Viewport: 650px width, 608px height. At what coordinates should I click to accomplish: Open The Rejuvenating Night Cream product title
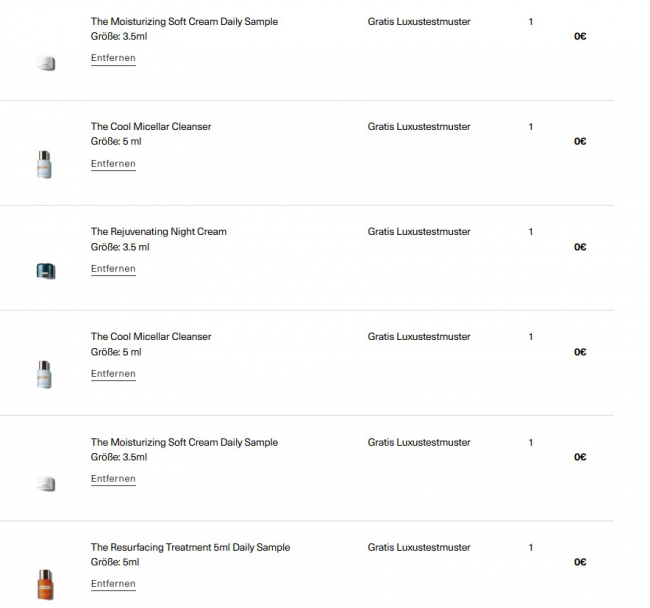pos(158,232)
